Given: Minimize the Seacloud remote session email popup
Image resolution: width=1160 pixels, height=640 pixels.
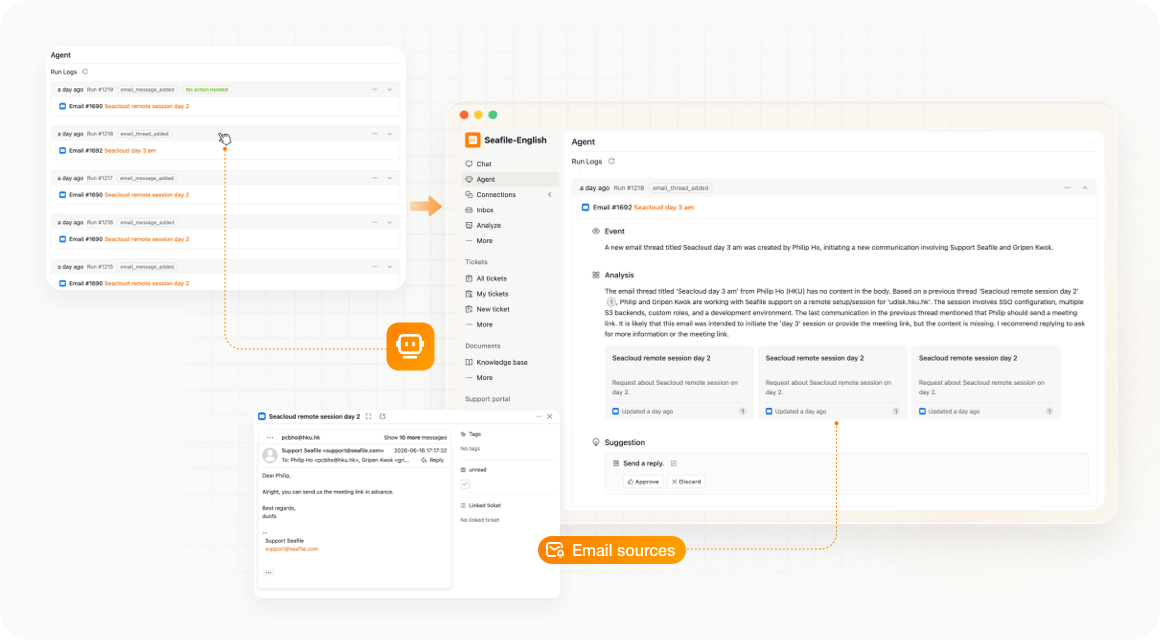Looking at the screenshot, I should point(539,417).
